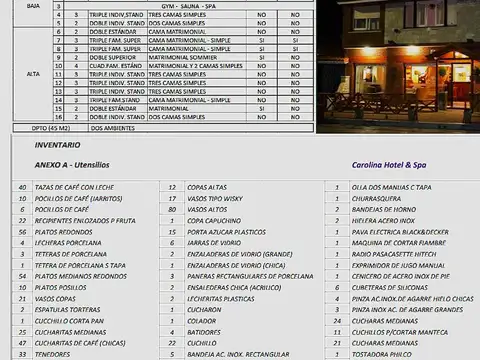The height and width of the screenshot is (360, 480).
Task: Select cell 'DOBLE SUPERIOR' in room table
Action: [118, 58]
